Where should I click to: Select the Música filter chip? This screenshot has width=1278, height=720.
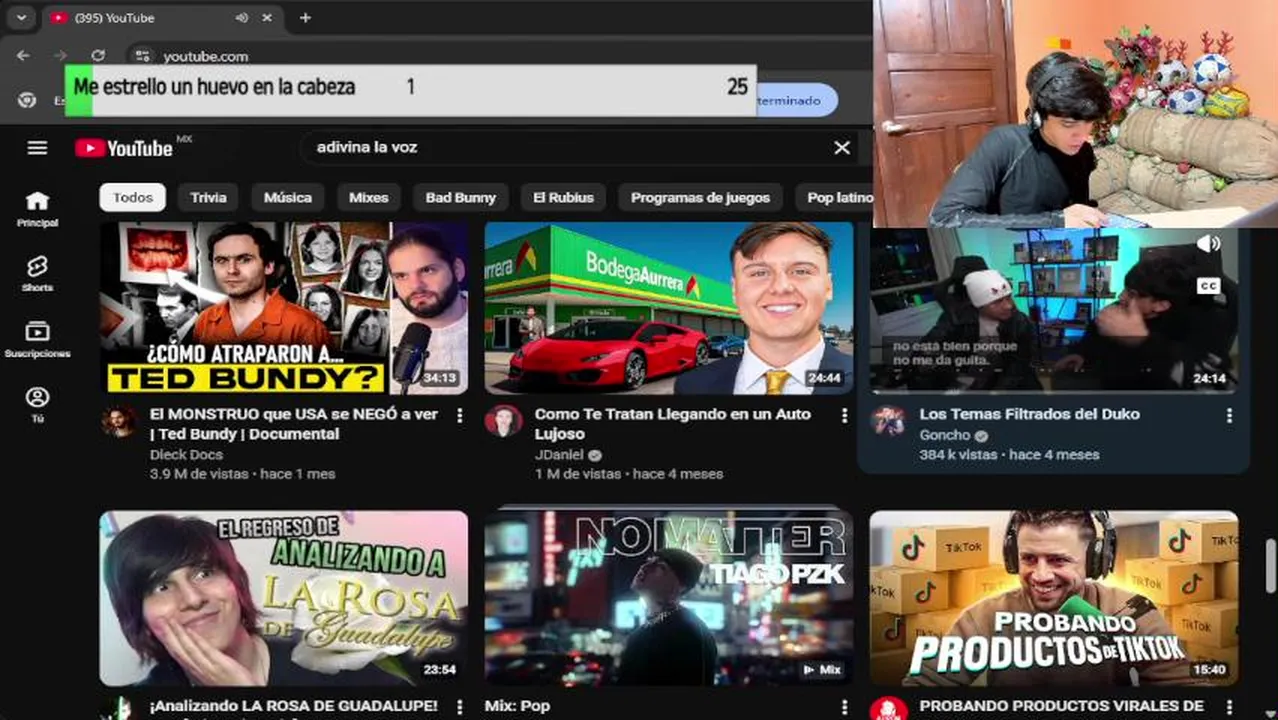(x=288, y=198)
